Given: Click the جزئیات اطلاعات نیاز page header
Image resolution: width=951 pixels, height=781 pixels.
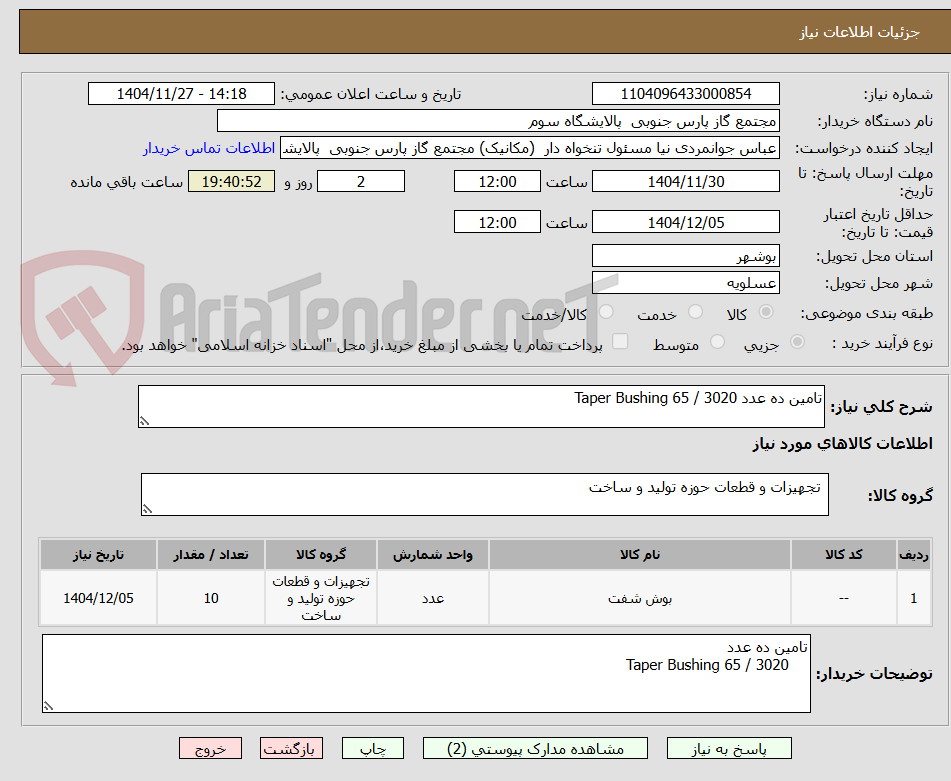Looking at the screenshot, I should 859,32.
